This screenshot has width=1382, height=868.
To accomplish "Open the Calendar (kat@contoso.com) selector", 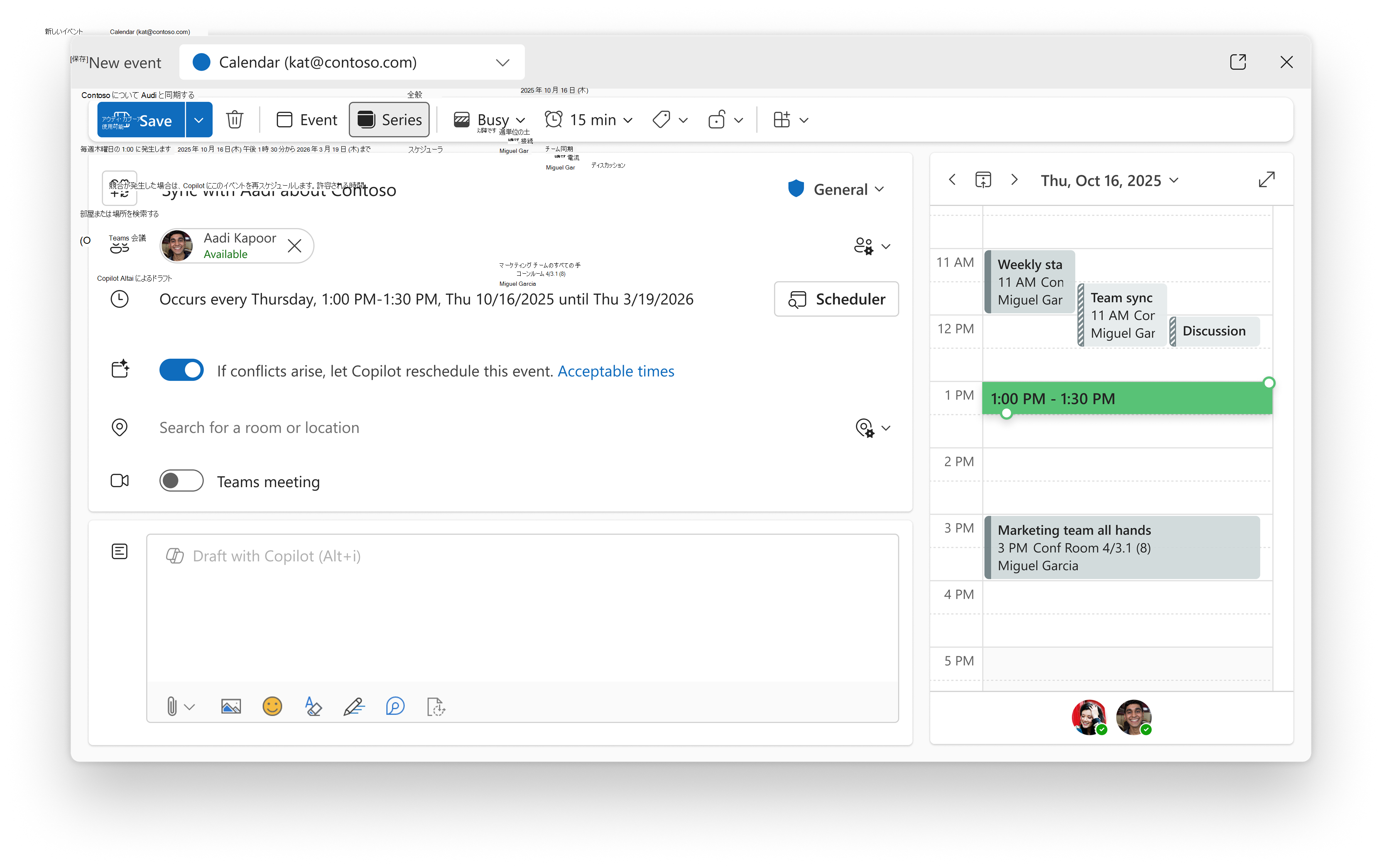I will tap(352, 62).
